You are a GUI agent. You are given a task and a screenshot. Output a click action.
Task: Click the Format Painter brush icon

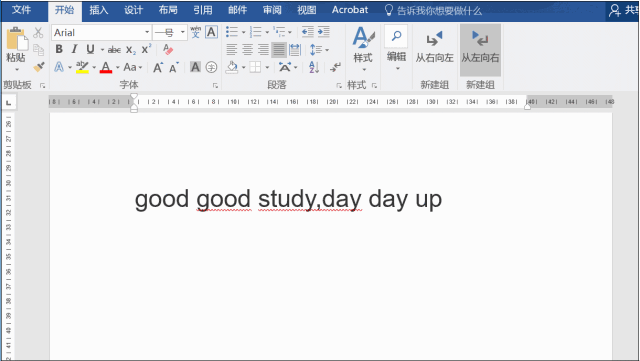(x=39, y=67)
